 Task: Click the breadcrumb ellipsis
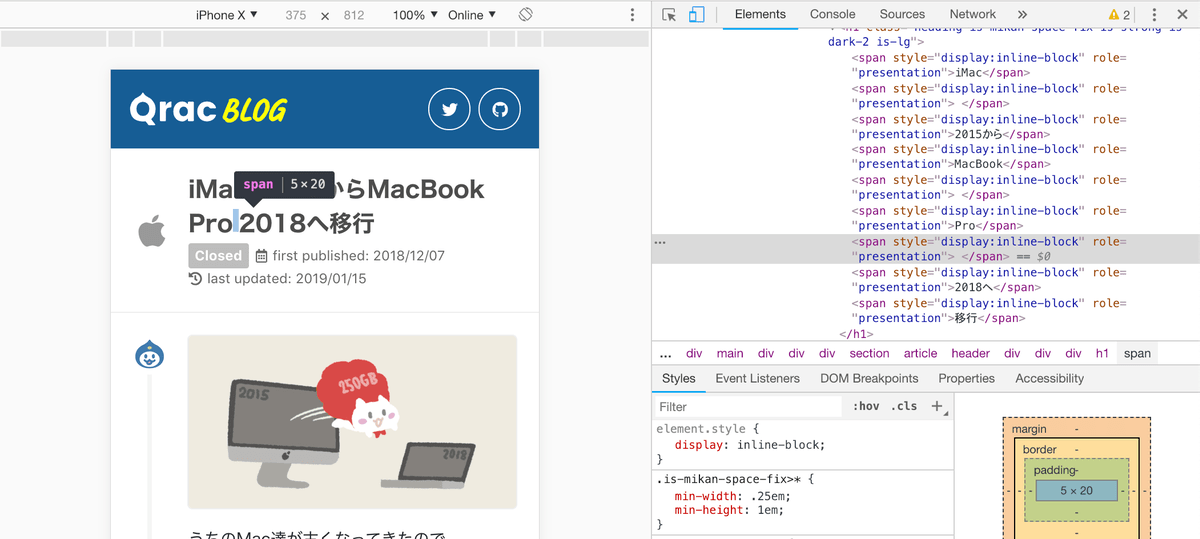click(x=666, y=353)
